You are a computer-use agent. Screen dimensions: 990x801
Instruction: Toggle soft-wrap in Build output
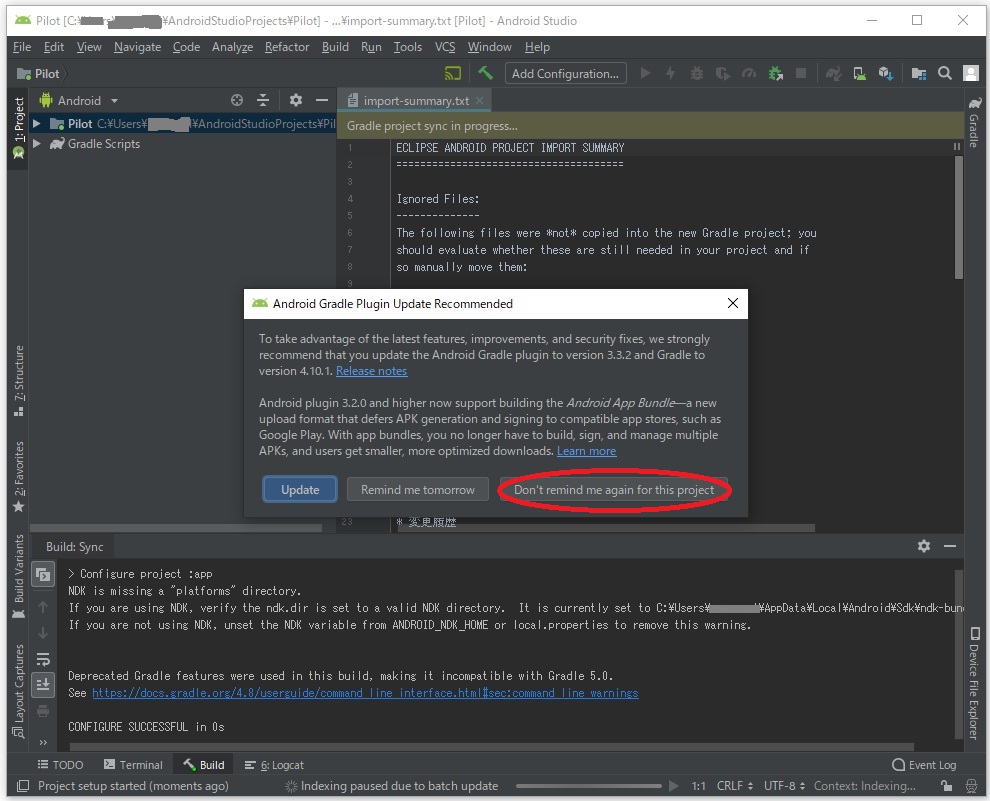(x=43, y=659)
